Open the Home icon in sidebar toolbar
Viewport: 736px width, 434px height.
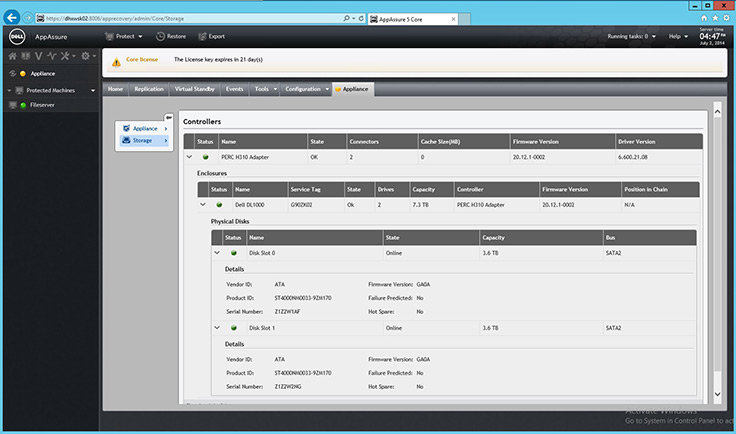click(x=12, y=56)
